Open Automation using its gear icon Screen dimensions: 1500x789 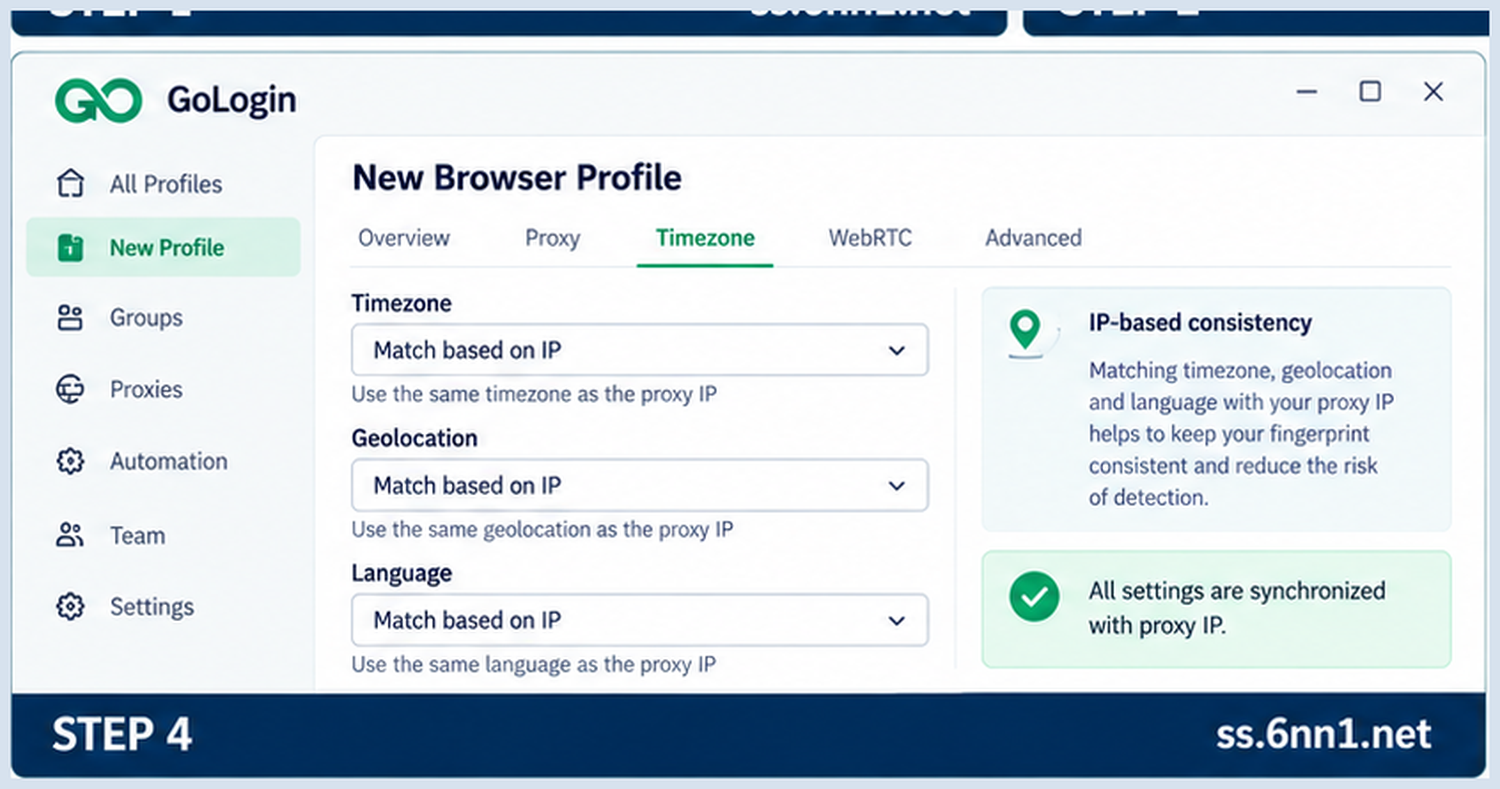coord(70,462)
